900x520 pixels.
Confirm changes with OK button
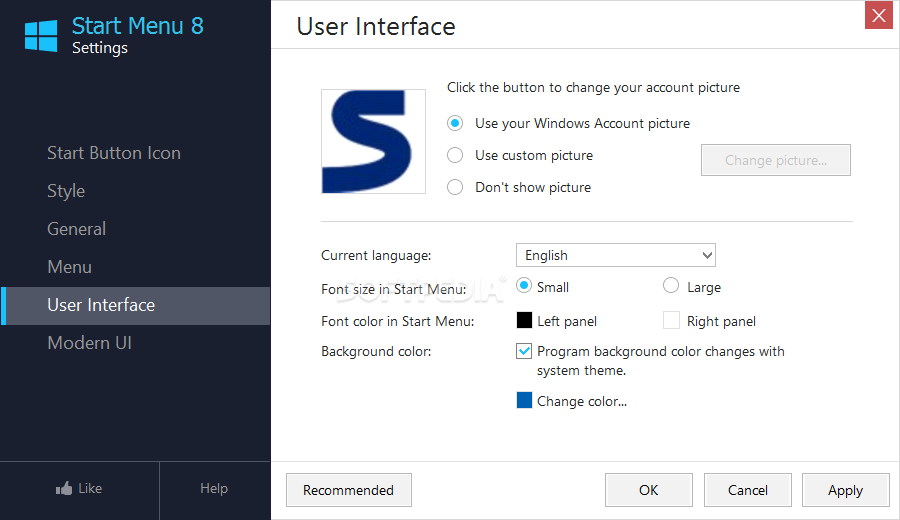[649, 490]
